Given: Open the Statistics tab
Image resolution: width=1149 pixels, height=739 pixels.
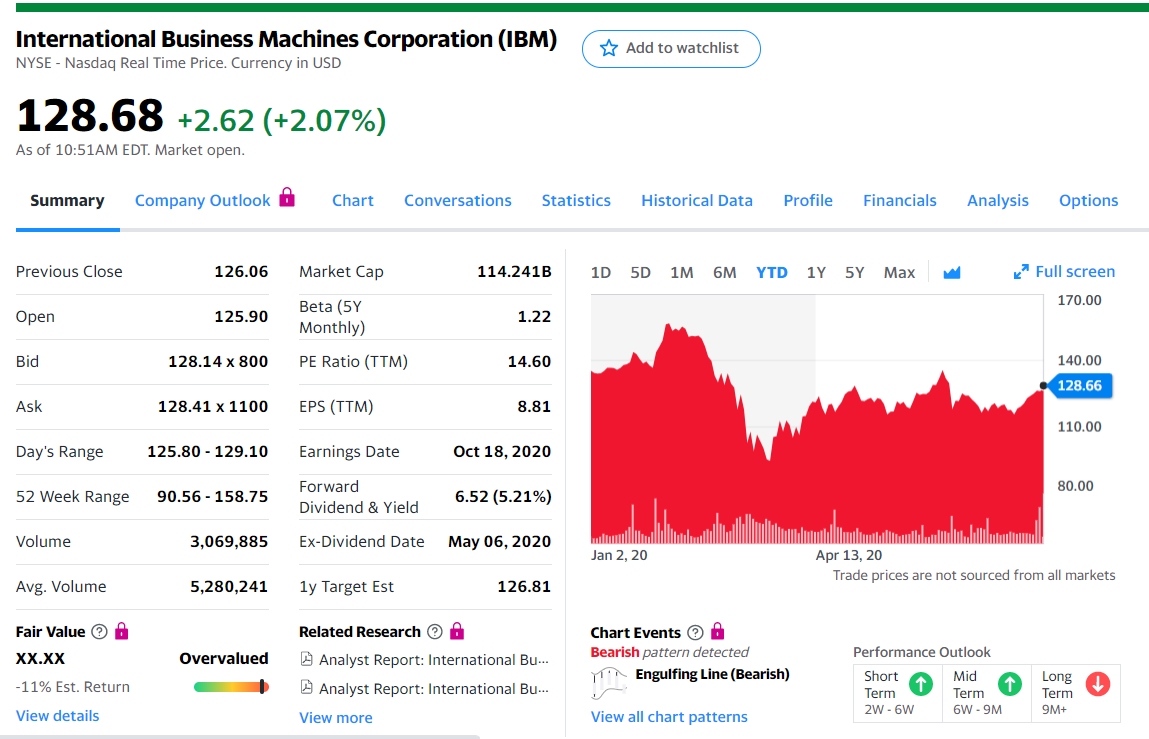Looking at the screenshot, I should (x=576, y=200).
